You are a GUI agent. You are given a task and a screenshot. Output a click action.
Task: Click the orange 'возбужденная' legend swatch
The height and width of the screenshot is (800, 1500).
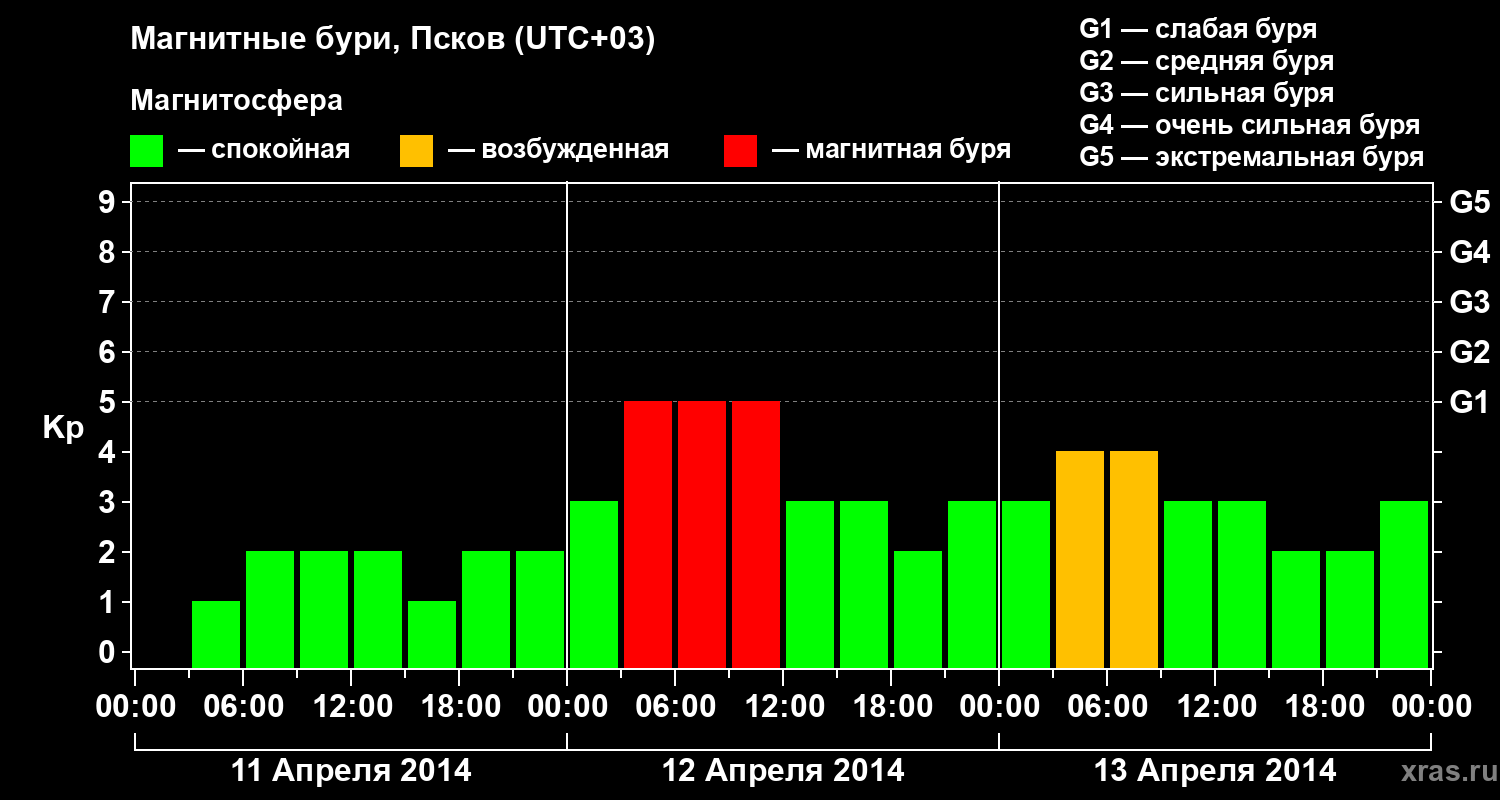coord(416,151)
